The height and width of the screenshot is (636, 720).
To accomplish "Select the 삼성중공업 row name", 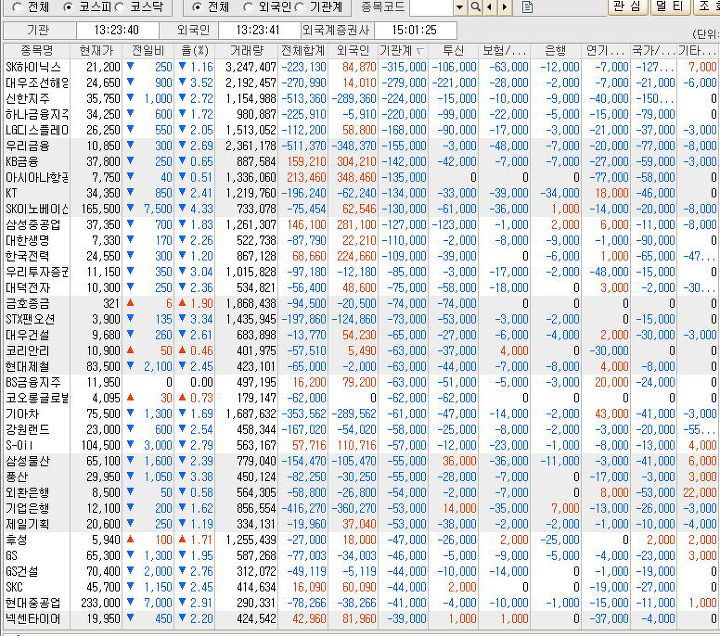I will click(33, 225).
